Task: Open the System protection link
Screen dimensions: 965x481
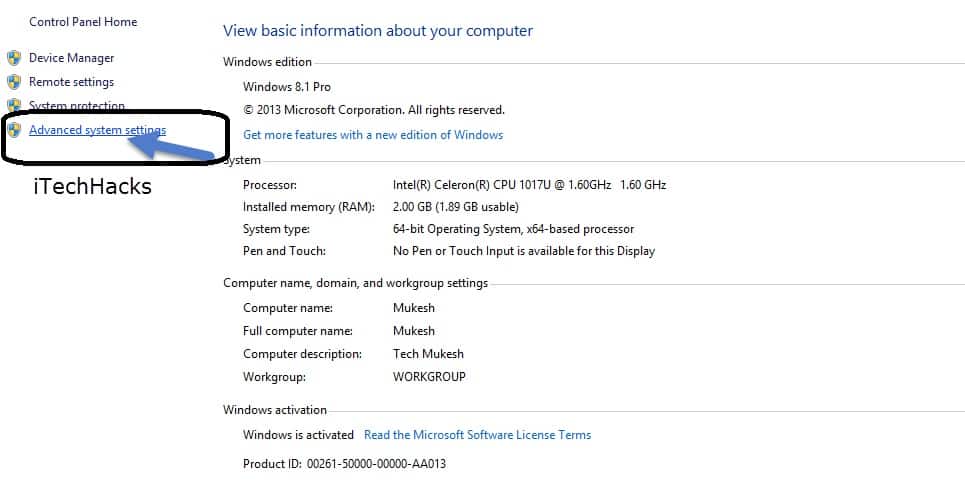Action: pos(77,106)
